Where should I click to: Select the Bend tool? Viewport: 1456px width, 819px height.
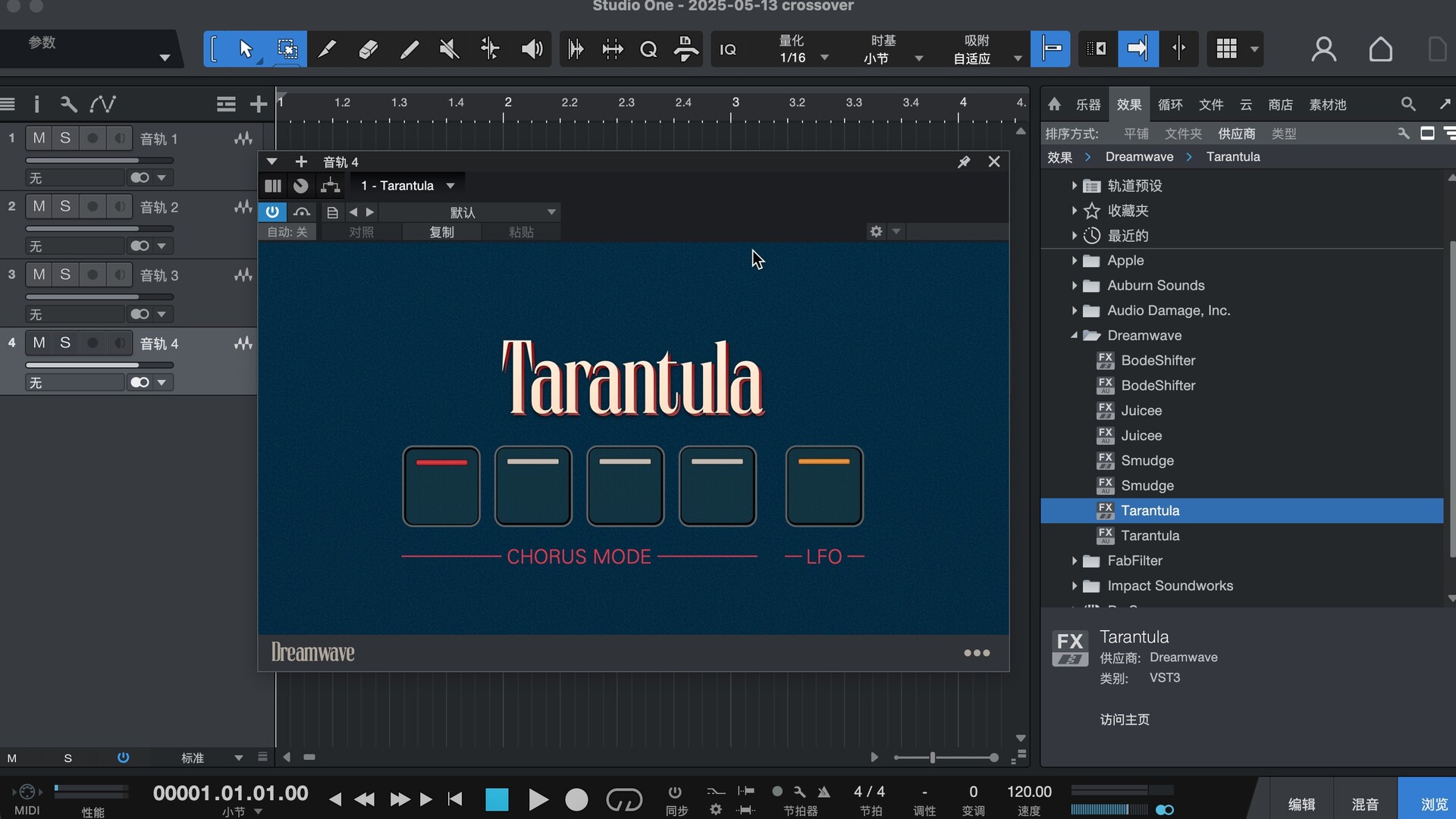491,49
